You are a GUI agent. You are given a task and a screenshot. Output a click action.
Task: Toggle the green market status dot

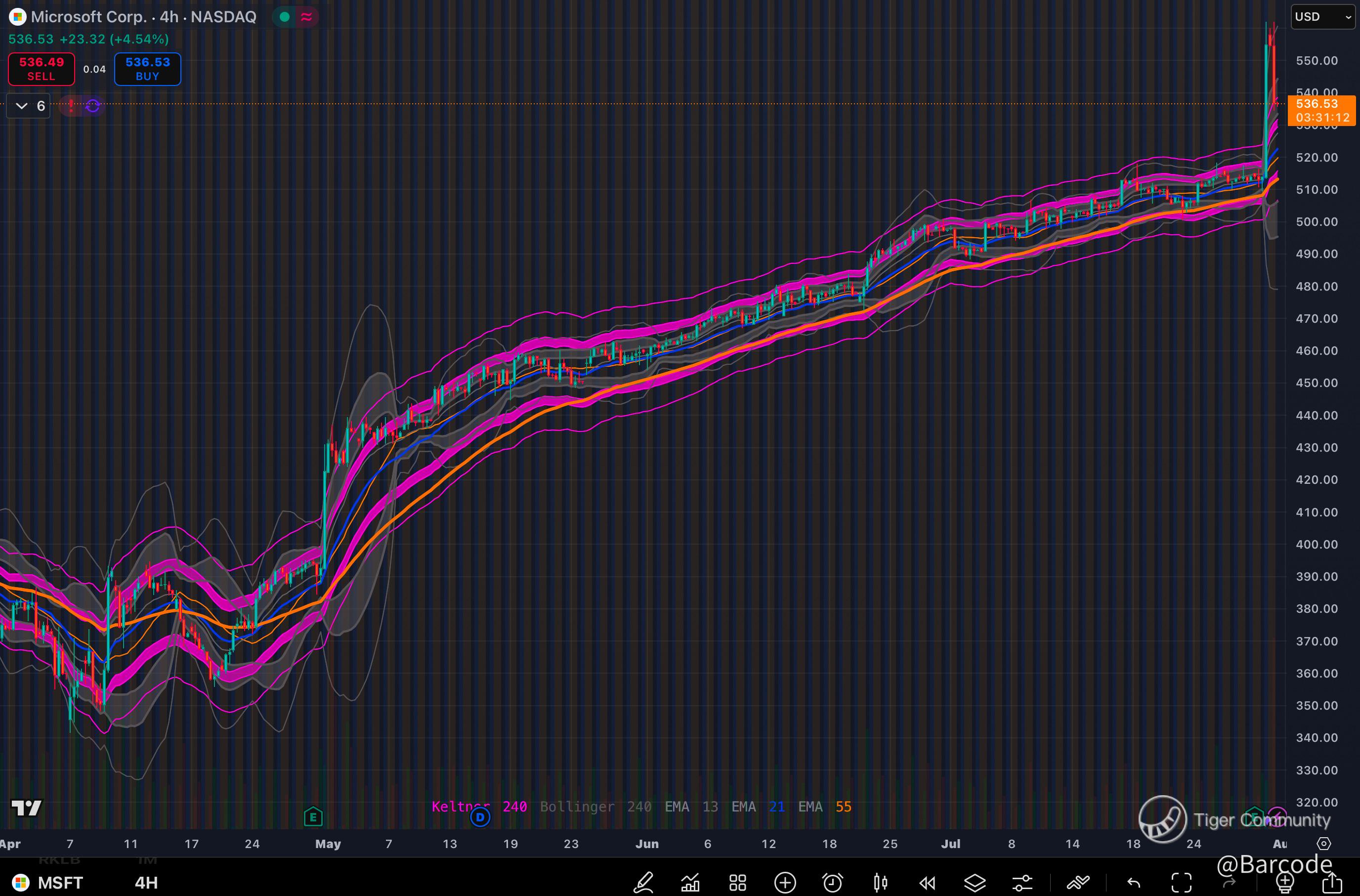tap(285, 17)
